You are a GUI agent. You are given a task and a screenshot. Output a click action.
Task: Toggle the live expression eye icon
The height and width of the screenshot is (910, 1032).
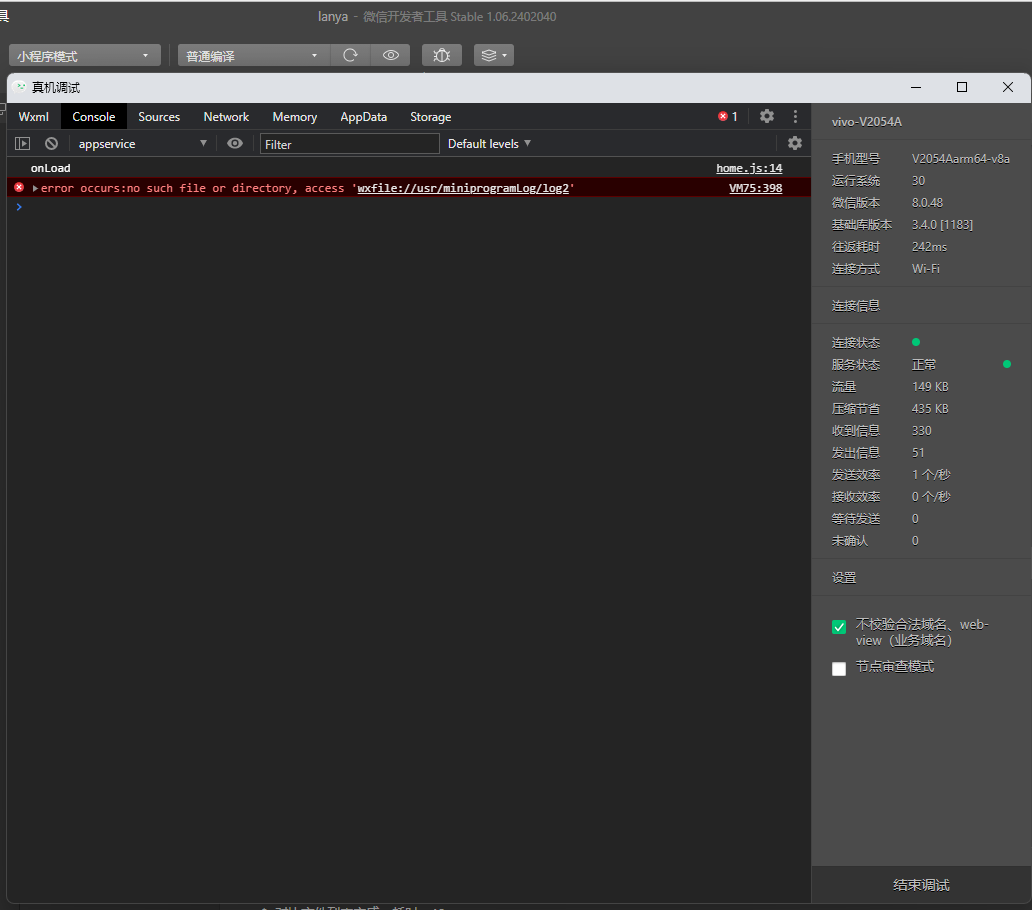click(x=235, y=143)
